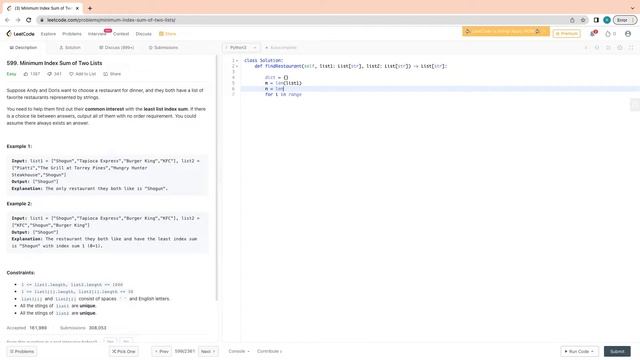Click Add to List heart button
Screen dimensions: 640x360
click(82, 74)
